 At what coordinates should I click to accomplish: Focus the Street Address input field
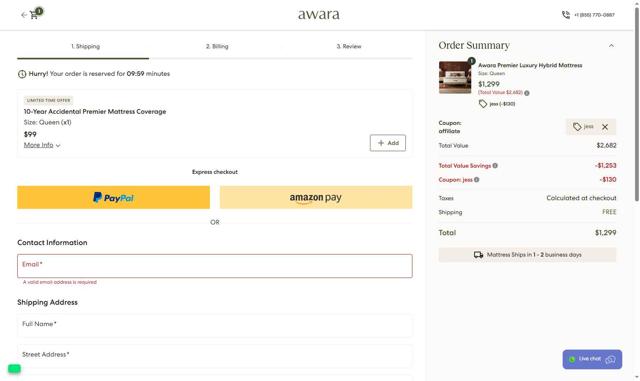pos(215,356)
